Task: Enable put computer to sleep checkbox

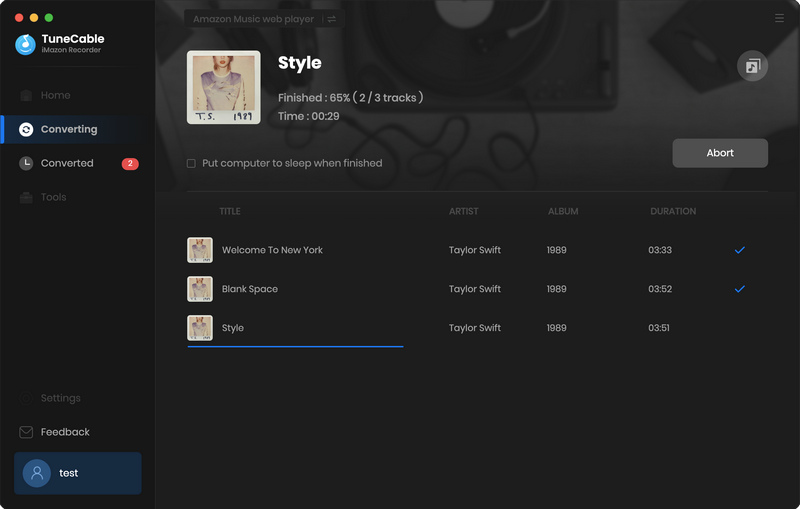Action: pos(191,164)
